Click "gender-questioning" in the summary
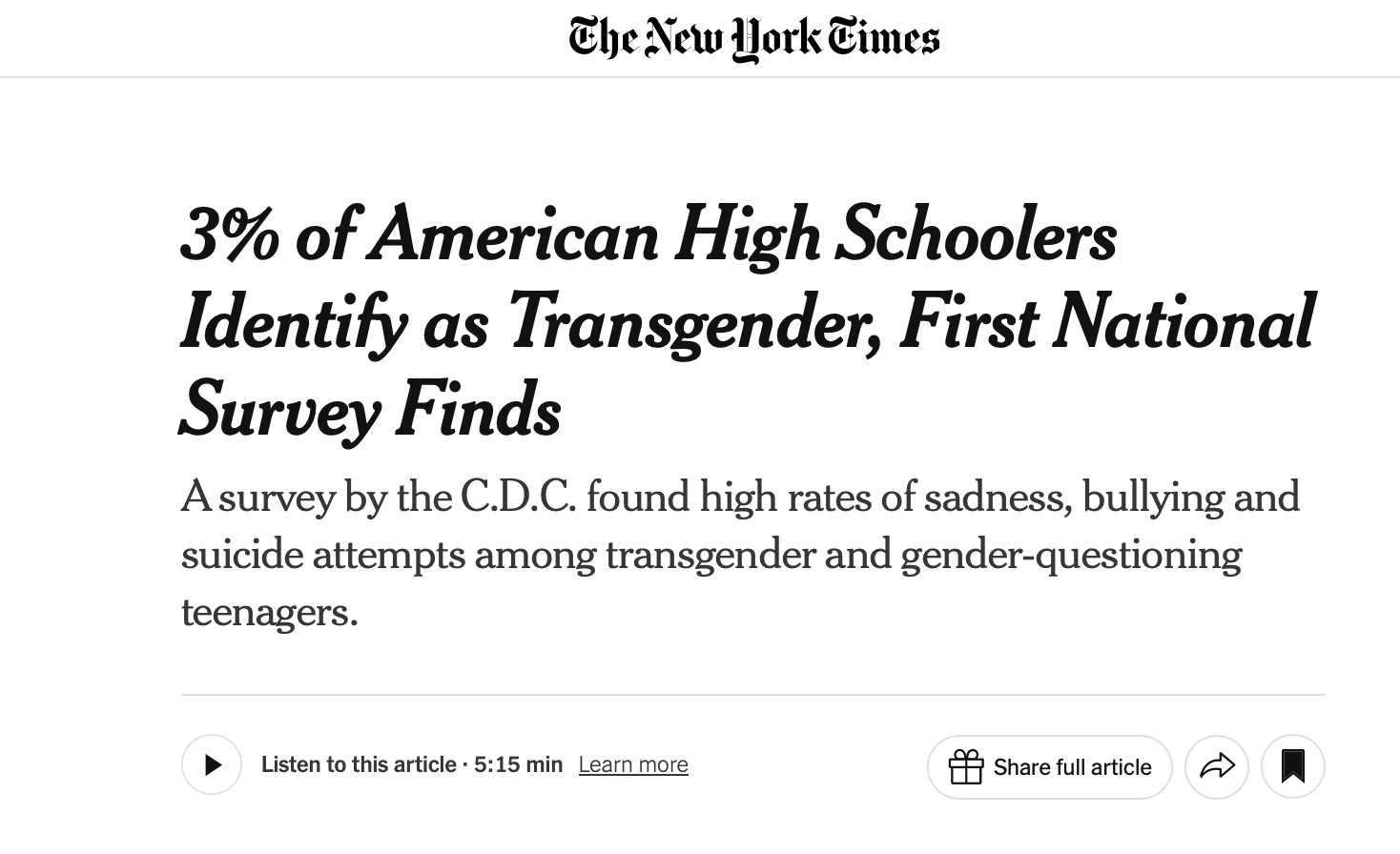 [1070, 554]
